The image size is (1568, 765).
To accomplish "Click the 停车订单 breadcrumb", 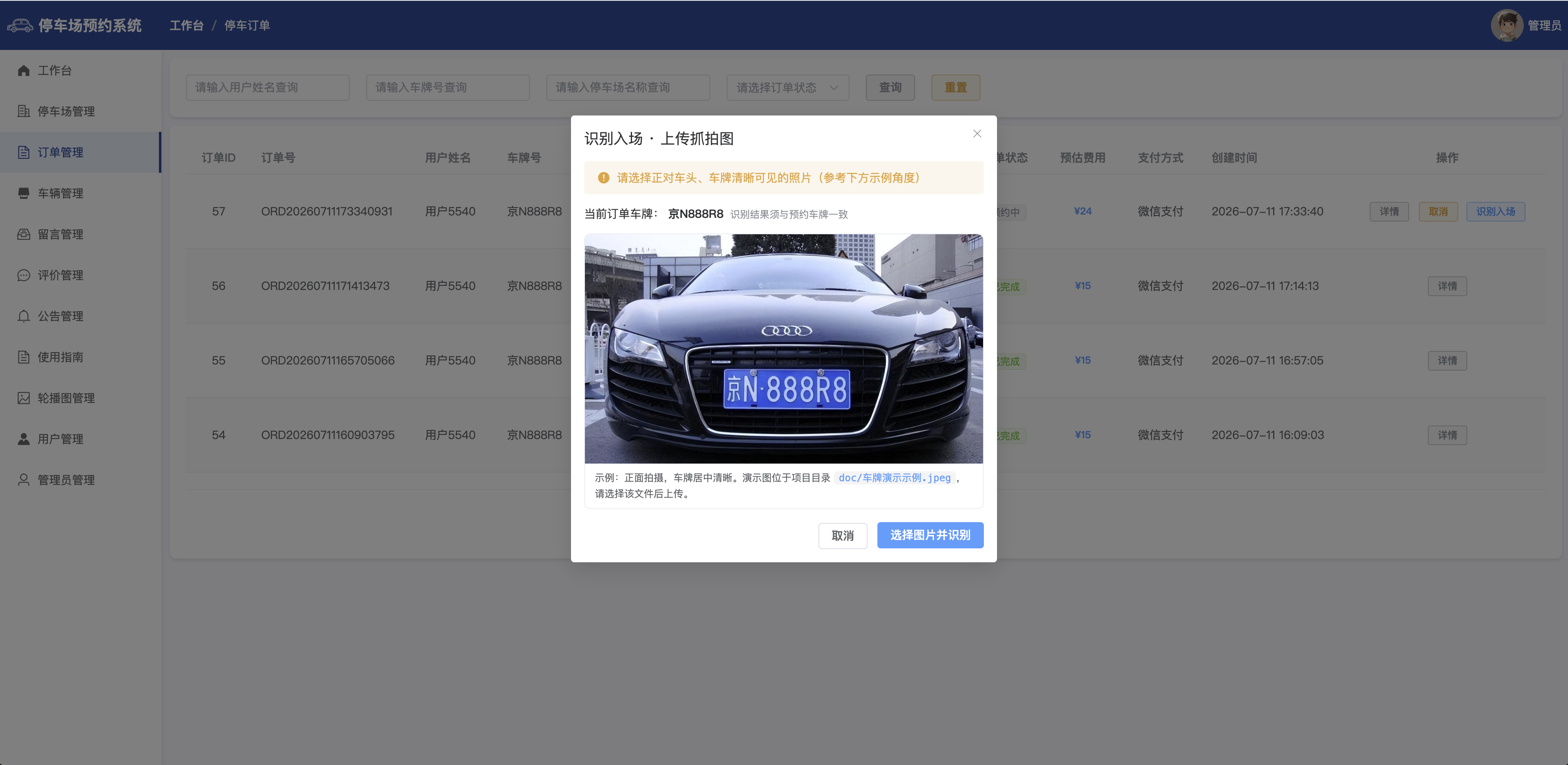I will (247, 25).
